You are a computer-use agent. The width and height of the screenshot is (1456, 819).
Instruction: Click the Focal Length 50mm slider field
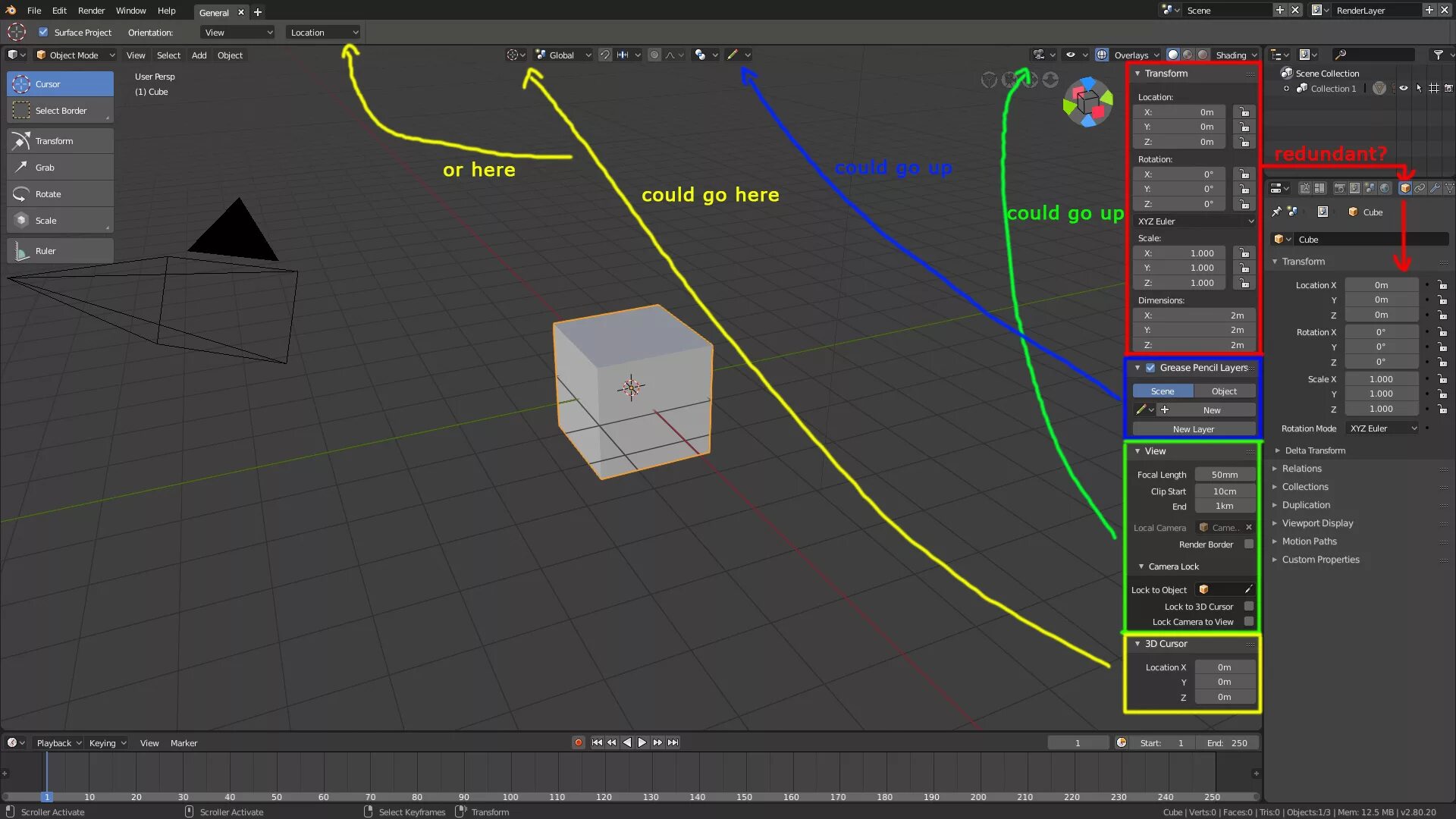tap(1224, 475)
